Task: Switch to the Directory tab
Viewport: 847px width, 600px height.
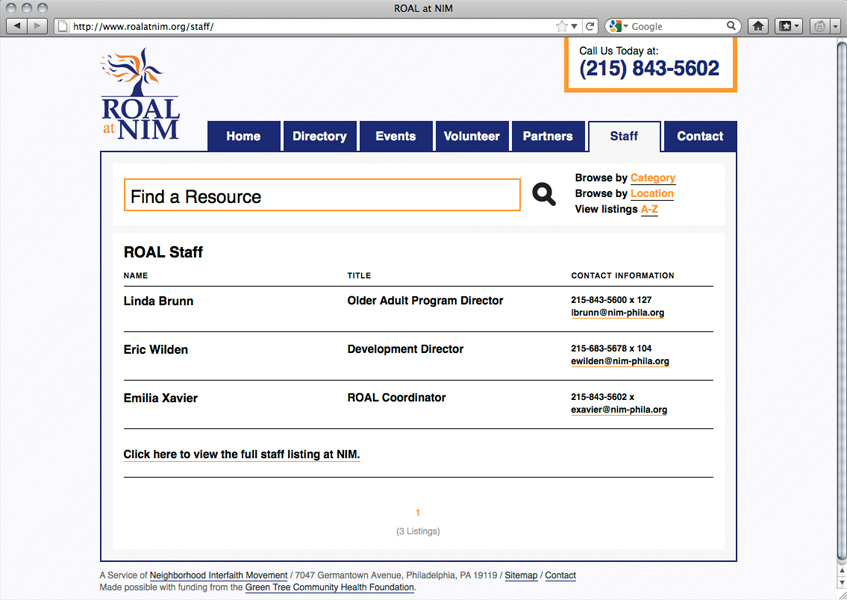Action: point(319,136)
